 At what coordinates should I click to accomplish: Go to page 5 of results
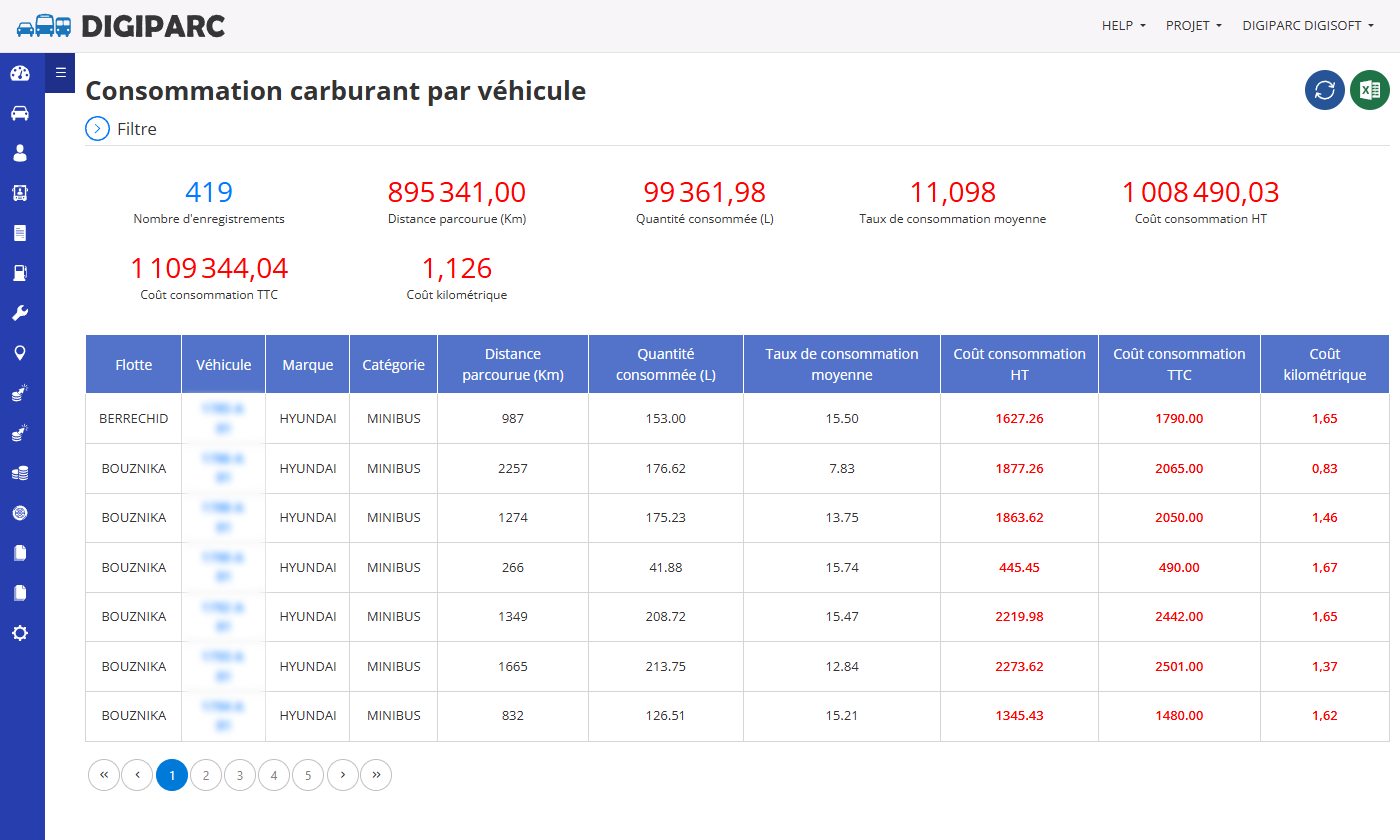click(308, 775)
